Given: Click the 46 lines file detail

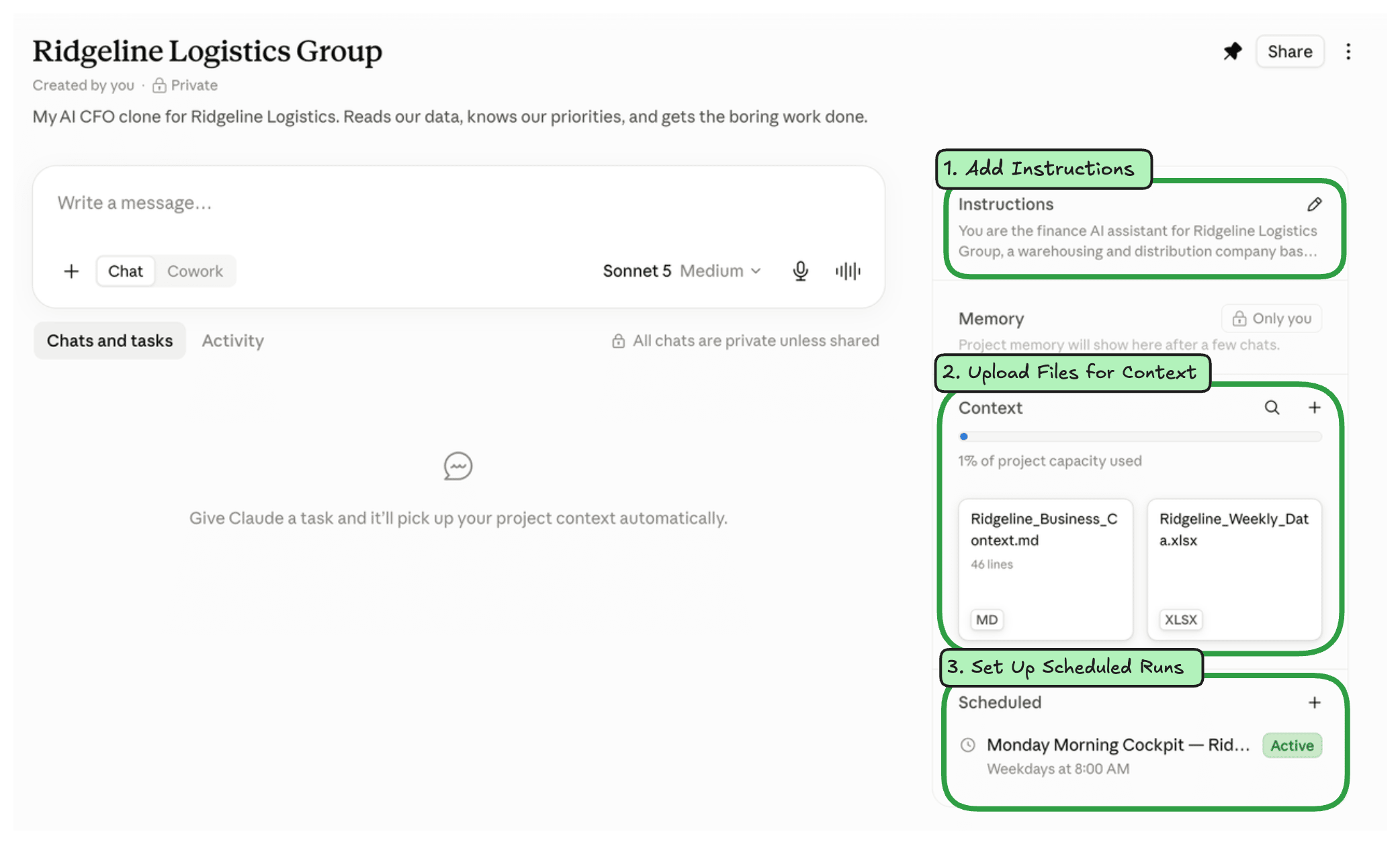Looking at the screenshot, I should click(x=992, y=565).
